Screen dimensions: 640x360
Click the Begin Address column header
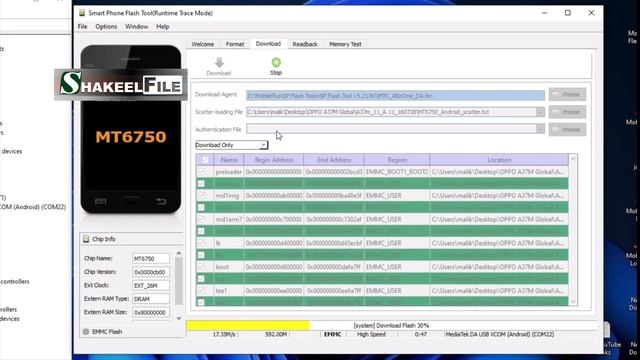[x=274, y=160]
